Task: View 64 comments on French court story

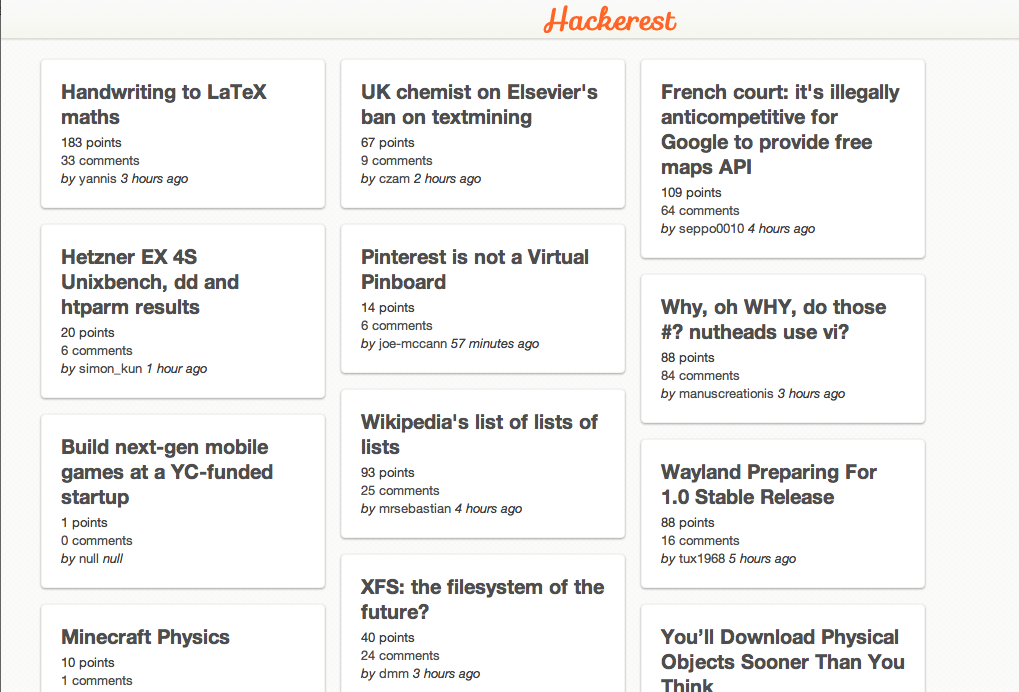Action: tap(700, 211)
